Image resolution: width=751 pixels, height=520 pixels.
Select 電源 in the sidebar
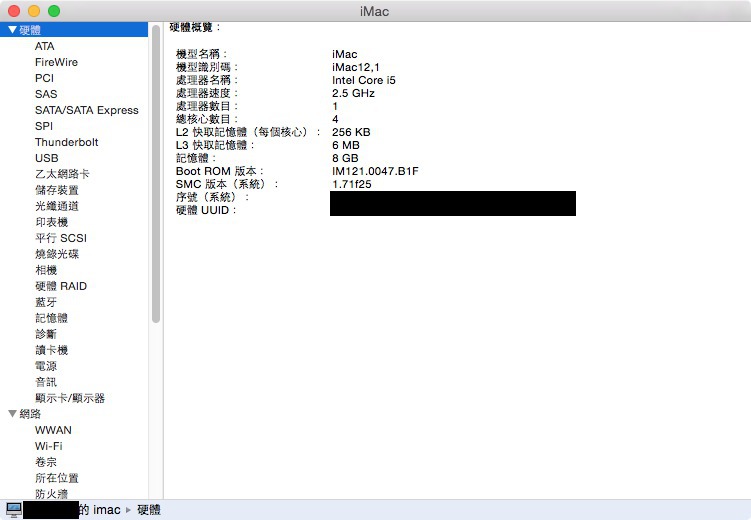(46, 366)
